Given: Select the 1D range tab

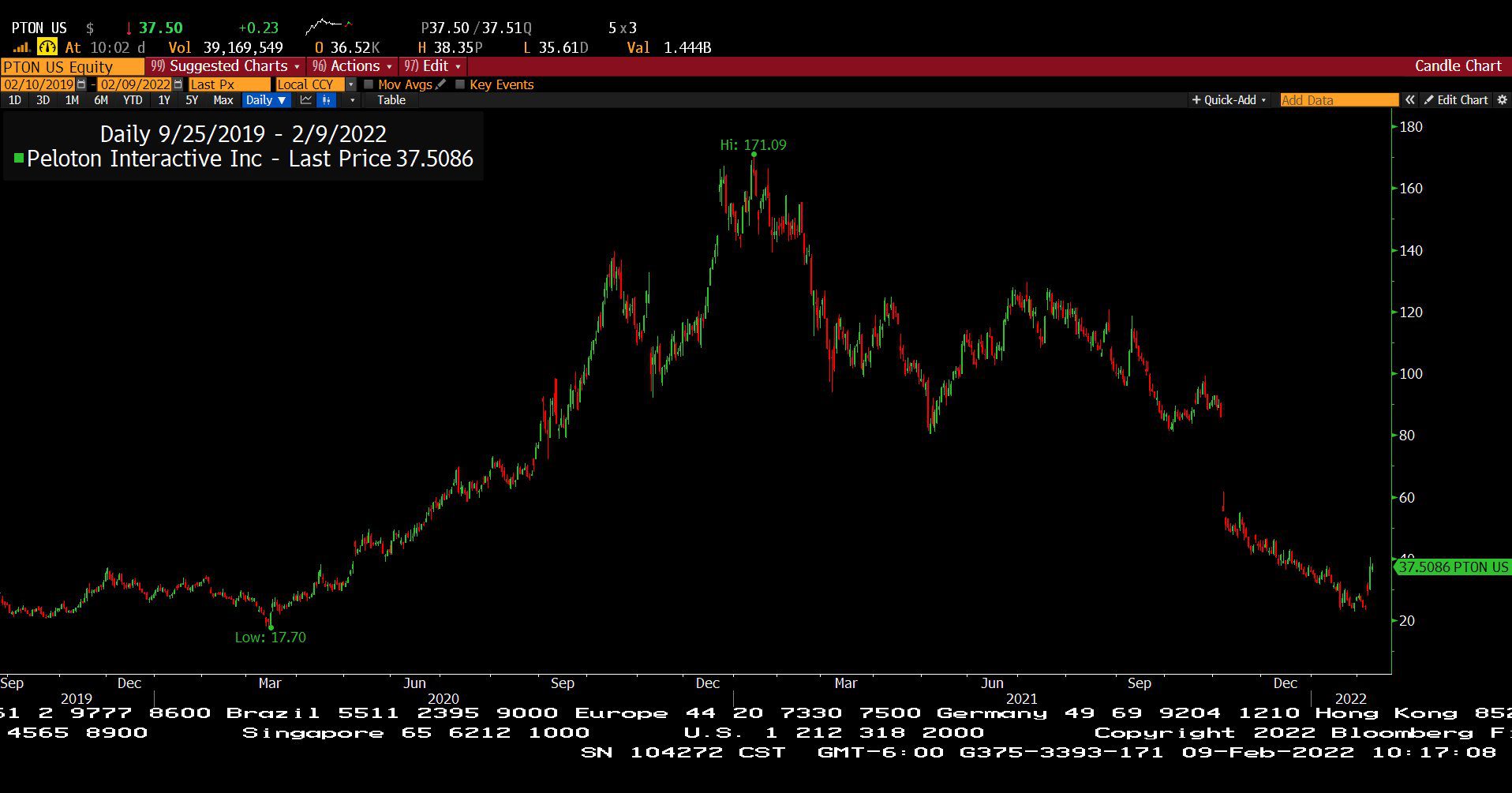Looking at the screenshot, I should tap(15, 100).
